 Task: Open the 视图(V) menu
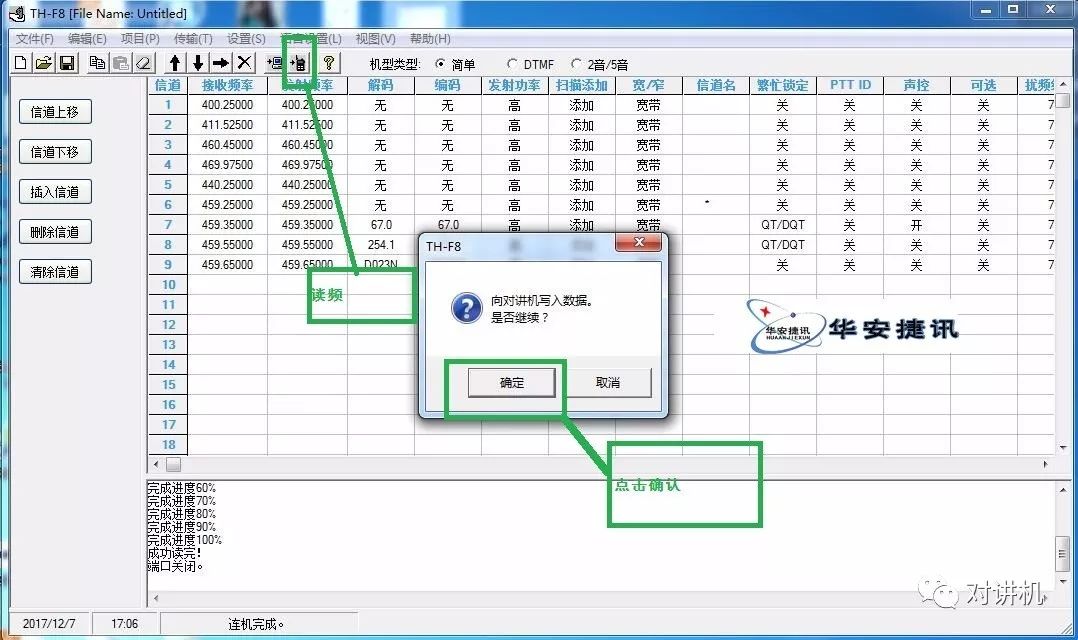point(374,38)
